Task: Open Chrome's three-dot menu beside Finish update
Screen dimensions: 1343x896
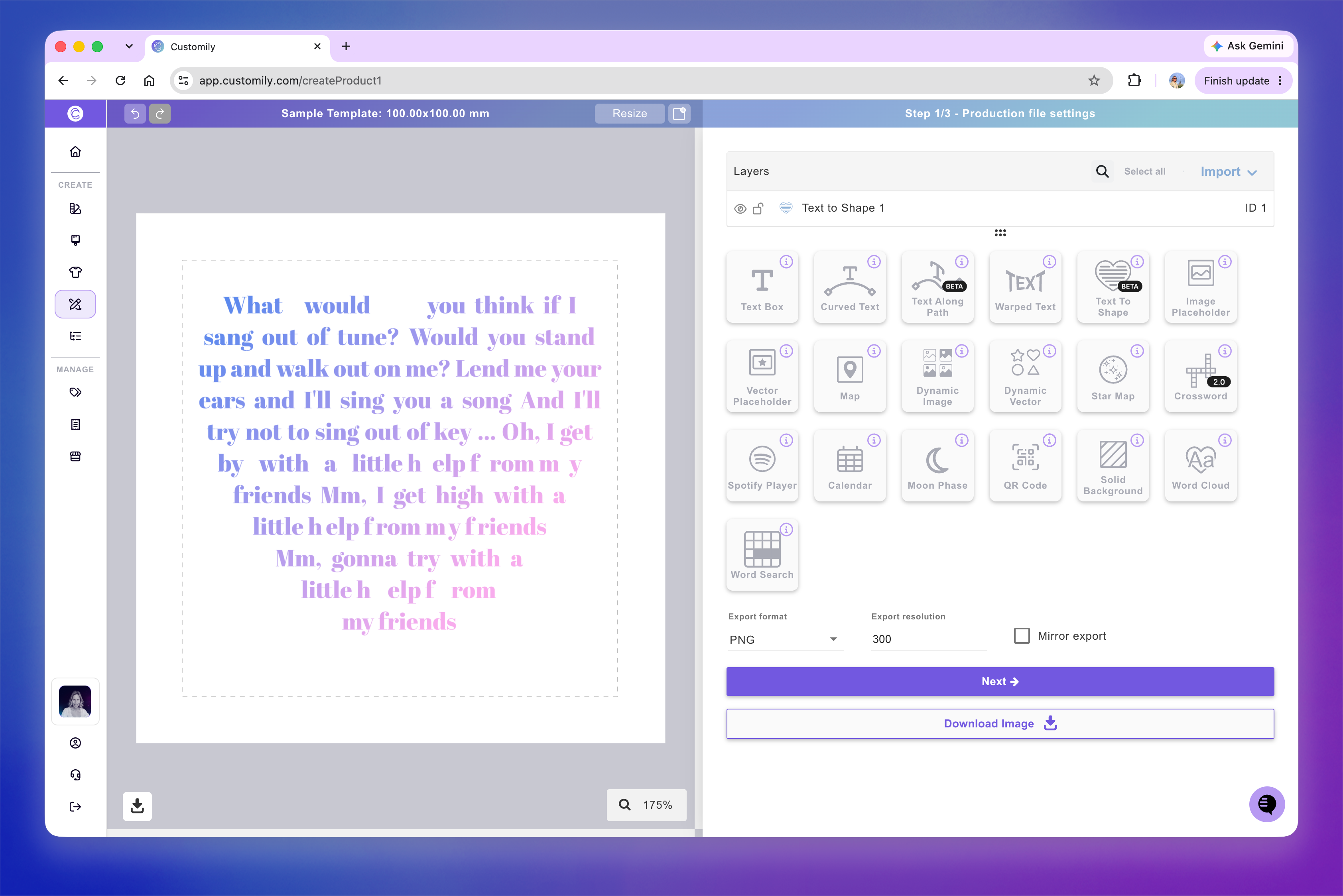Action: point(1280,81)
